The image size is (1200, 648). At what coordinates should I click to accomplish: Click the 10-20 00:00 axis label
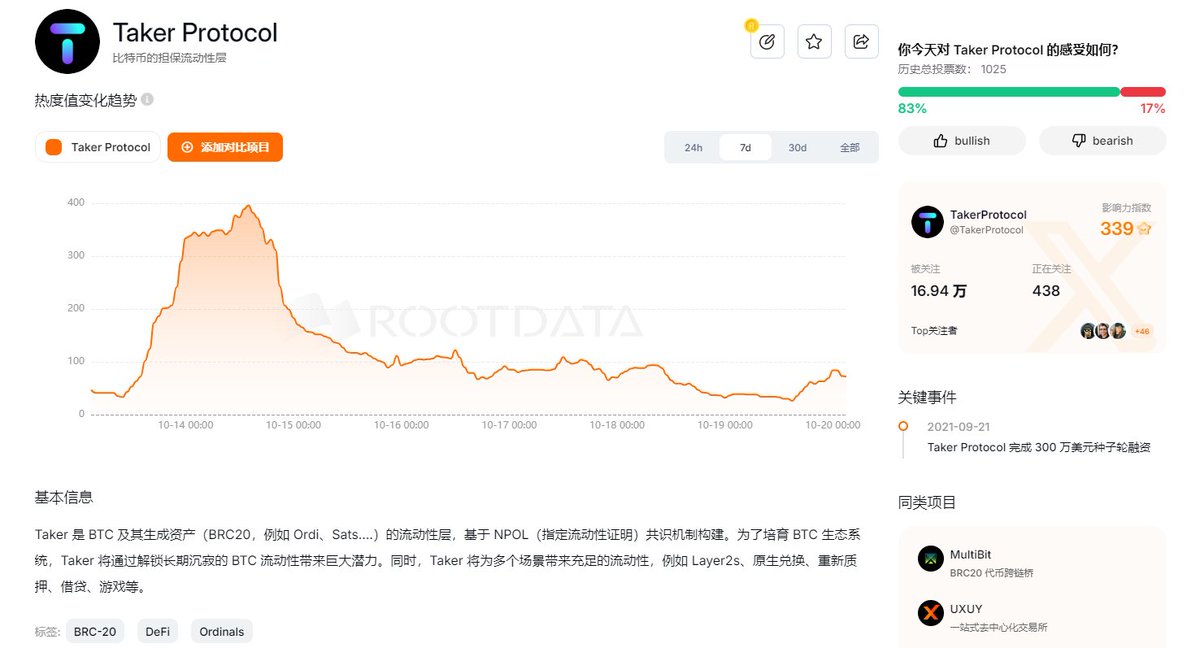tap(833, 425)
